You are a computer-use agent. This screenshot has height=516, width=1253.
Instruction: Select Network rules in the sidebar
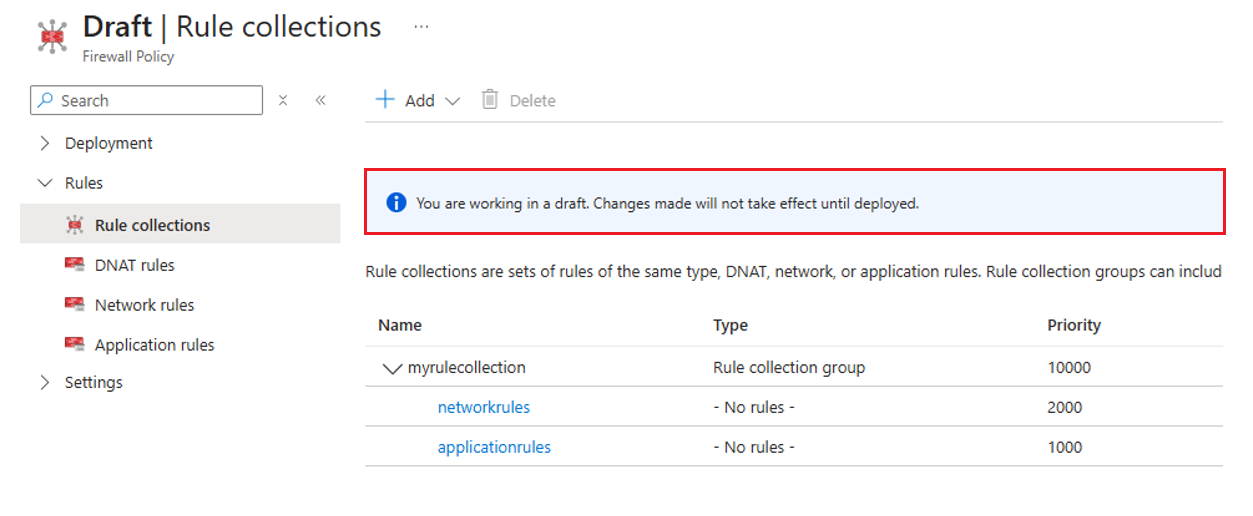(144, 305)
